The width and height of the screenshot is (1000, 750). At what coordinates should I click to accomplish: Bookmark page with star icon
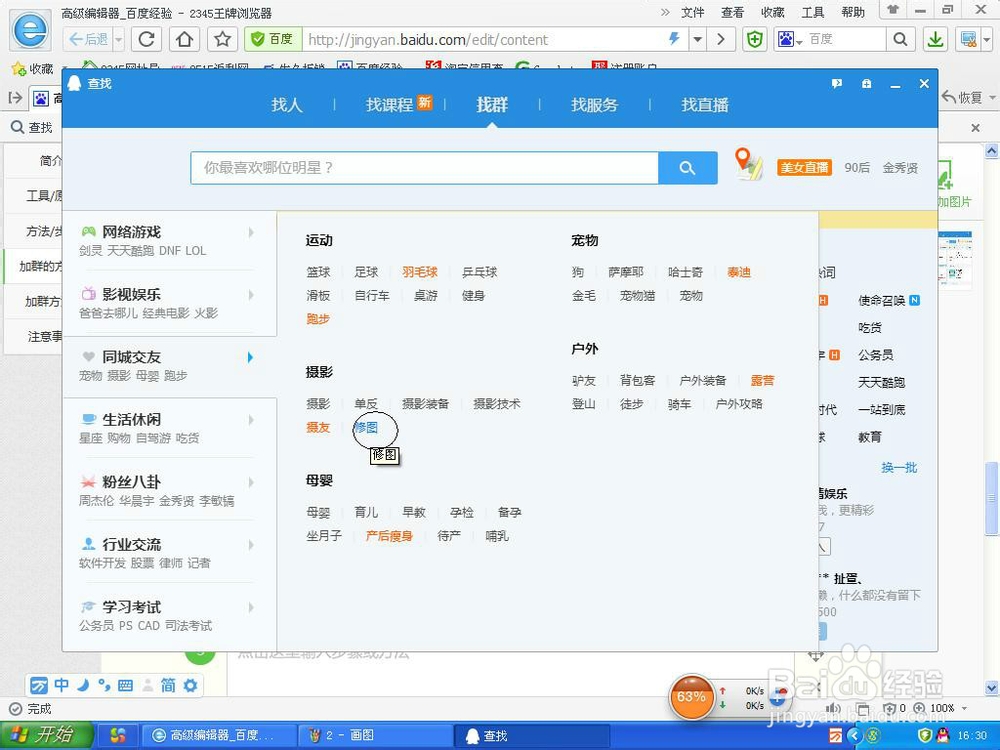tap(223, 40)
